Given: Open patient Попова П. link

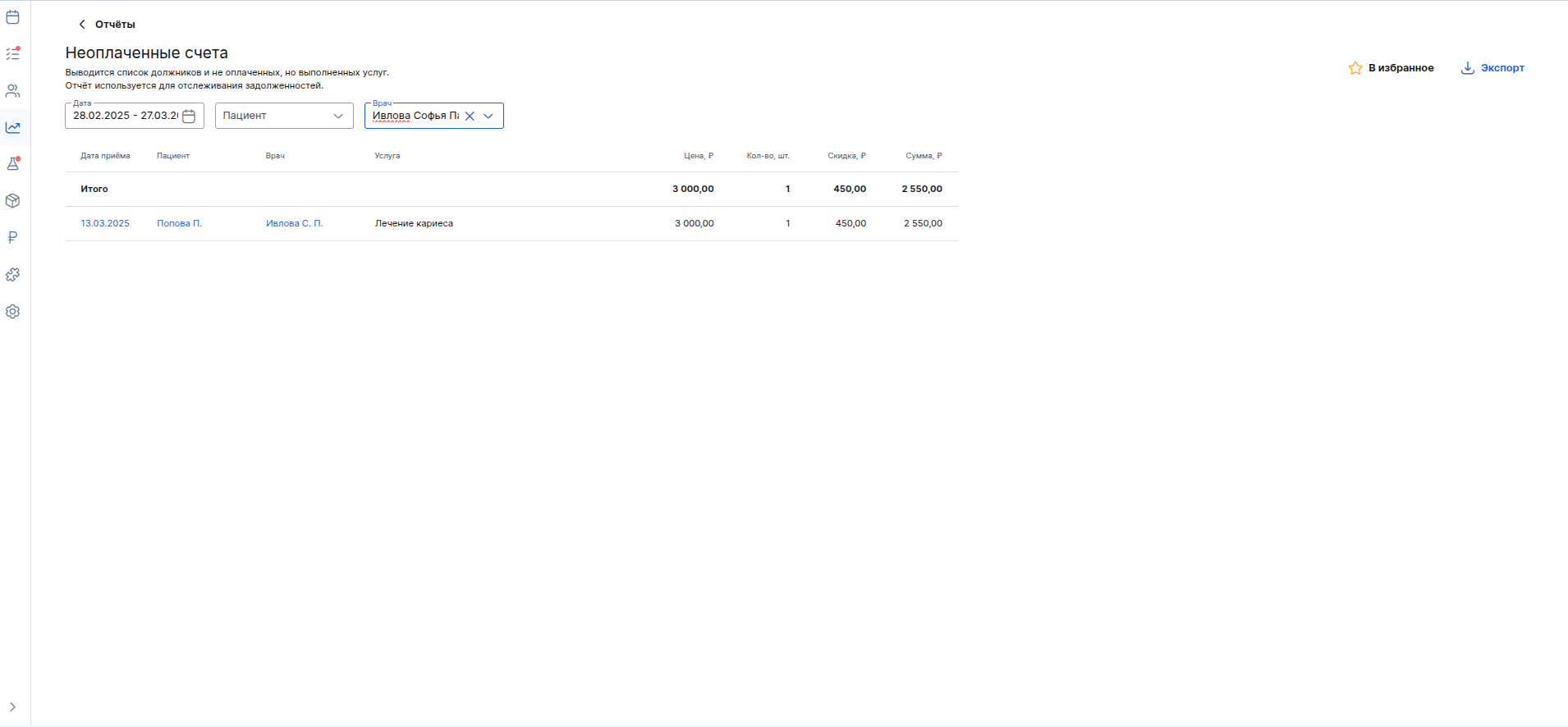Looking at the screenshot, I should point(179,223).
